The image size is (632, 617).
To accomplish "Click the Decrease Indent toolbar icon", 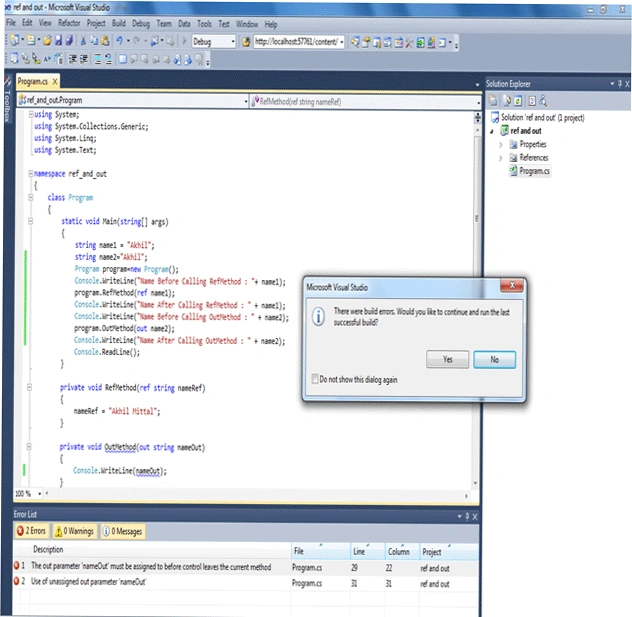I will point(73,60).
